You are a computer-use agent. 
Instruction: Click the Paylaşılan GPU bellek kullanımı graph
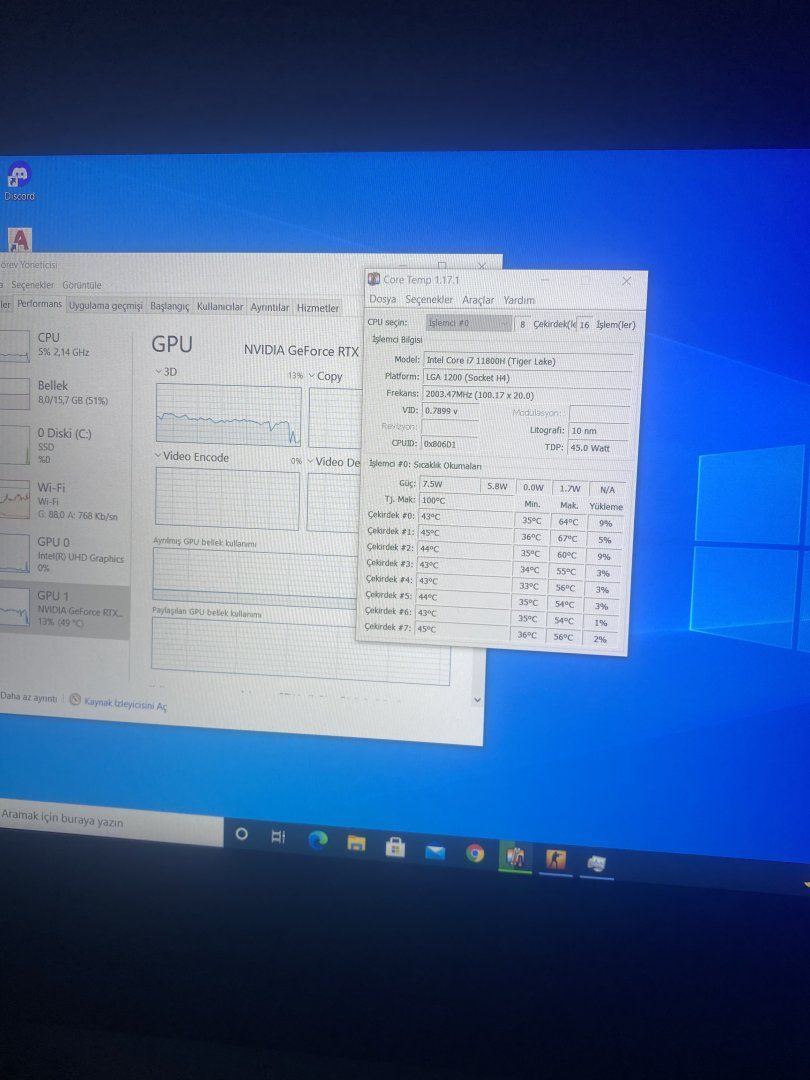[300, 652]
